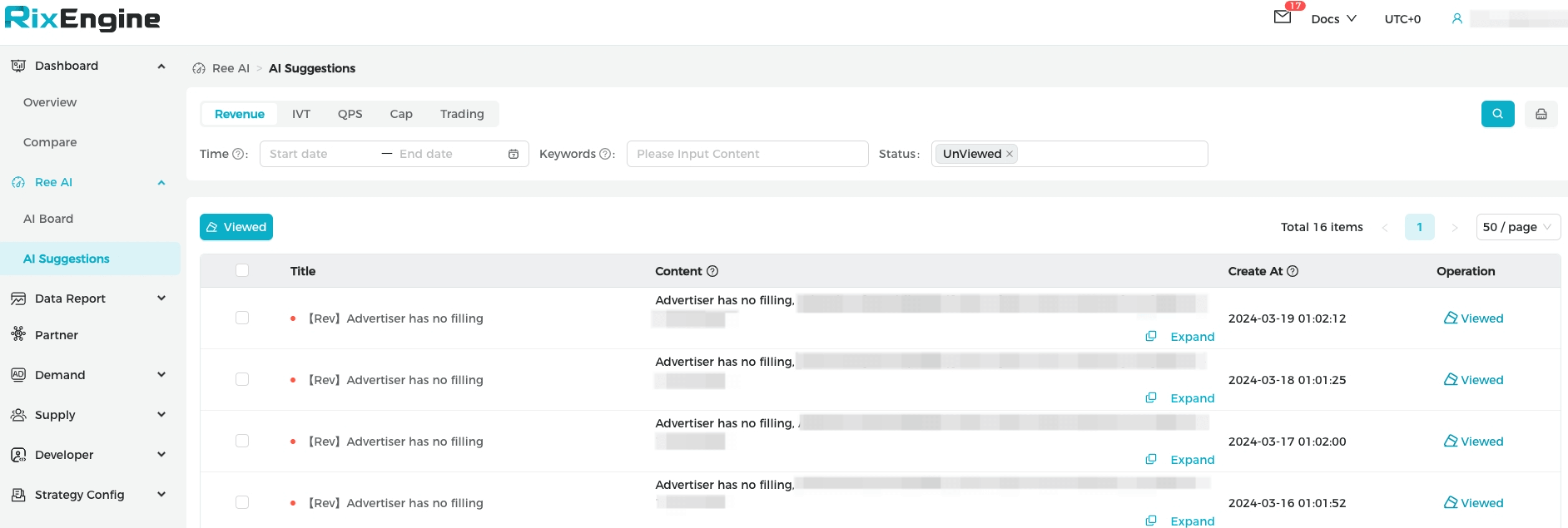This screenshot has width=1568, height=528.
Task: Mark 2024-03-19 row as Viewed
Action: click(1473, 318)
